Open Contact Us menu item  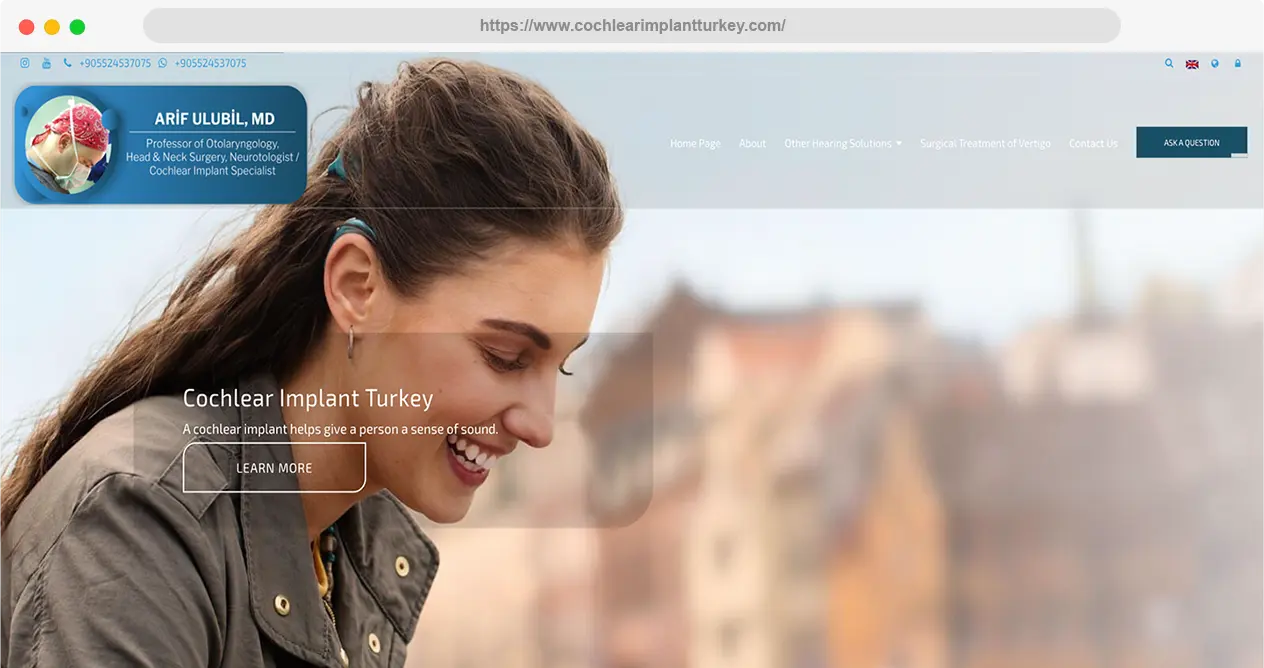click(1093, 144)
